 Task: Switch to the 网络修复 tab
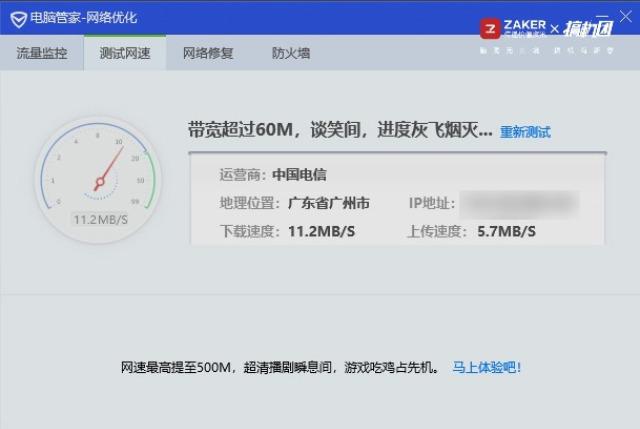208,53
